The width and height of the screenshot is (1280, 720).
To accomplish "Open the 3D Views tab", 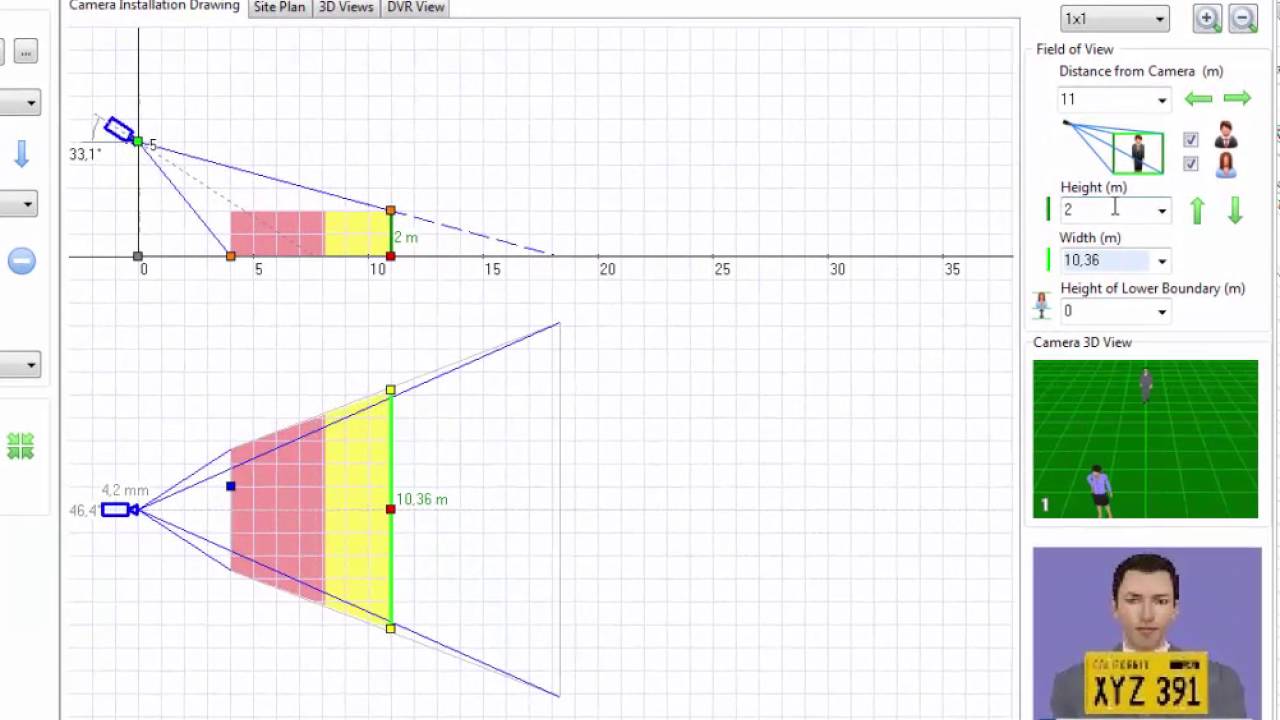I will pos(346,7).
